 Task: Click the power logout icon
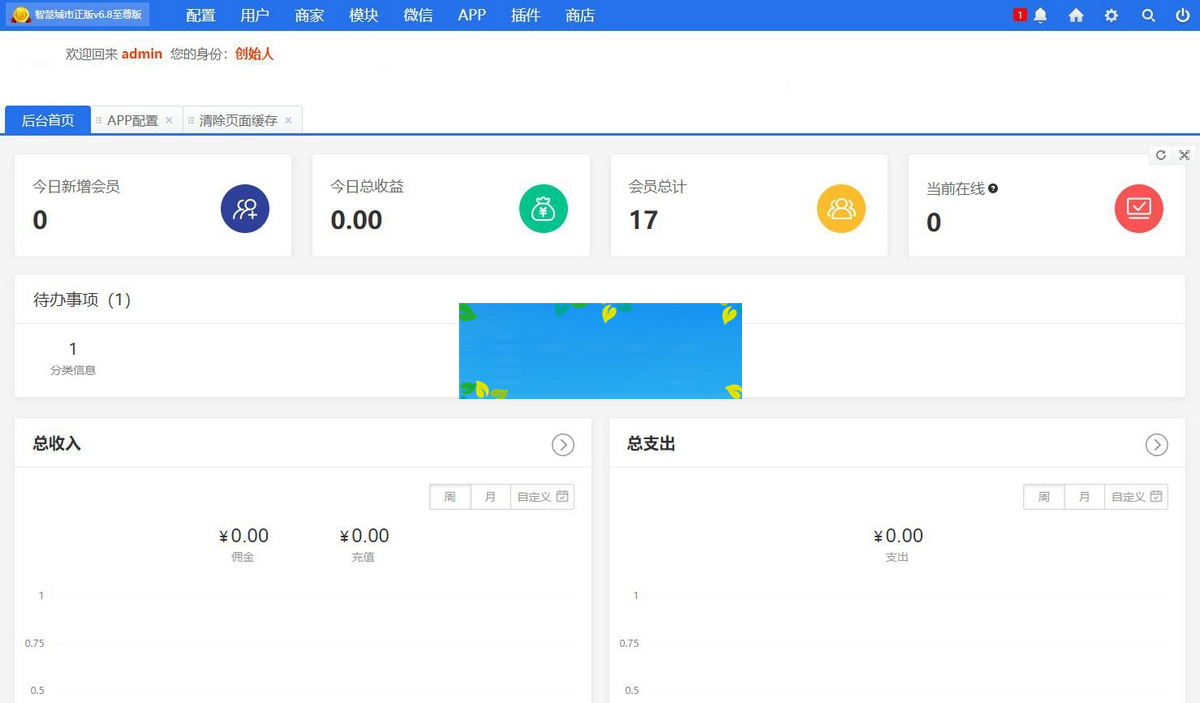point(1182,15)
